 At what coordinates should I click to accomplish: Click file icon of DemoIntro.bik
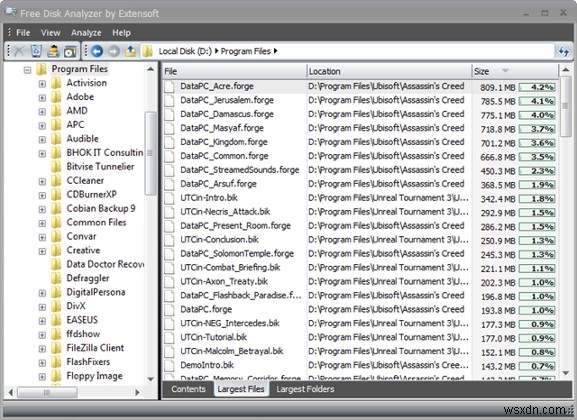click(x=169, y=366)
